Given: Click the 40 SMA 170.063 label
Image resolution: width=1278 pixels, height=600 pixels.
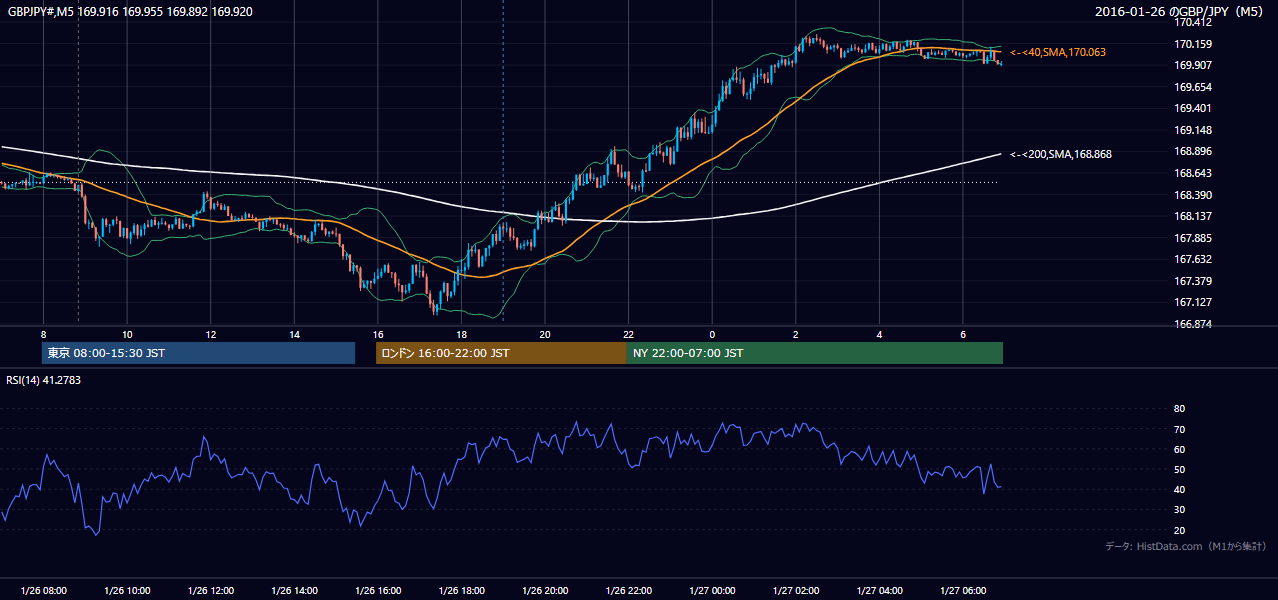Looking at the screenshot, I should (1058, 52).
